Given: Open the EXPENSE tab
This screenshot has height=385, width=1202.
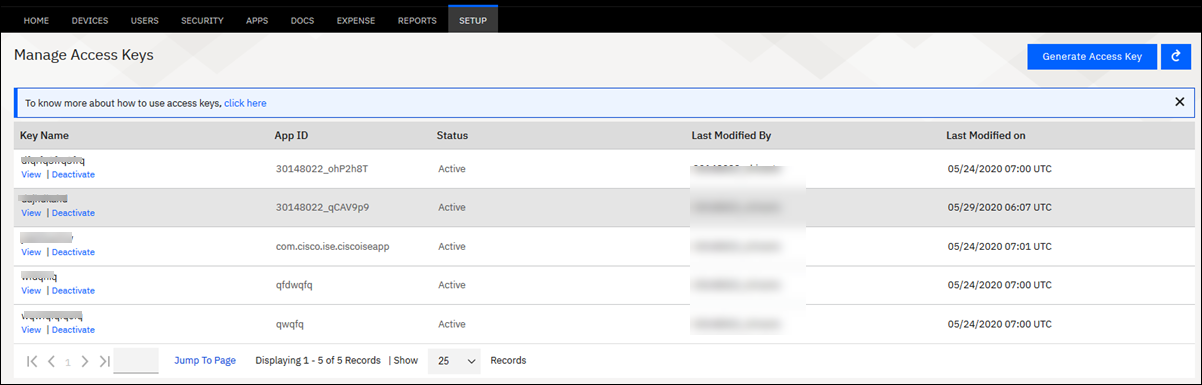Looking at the screenshot, I should [356, 20].
